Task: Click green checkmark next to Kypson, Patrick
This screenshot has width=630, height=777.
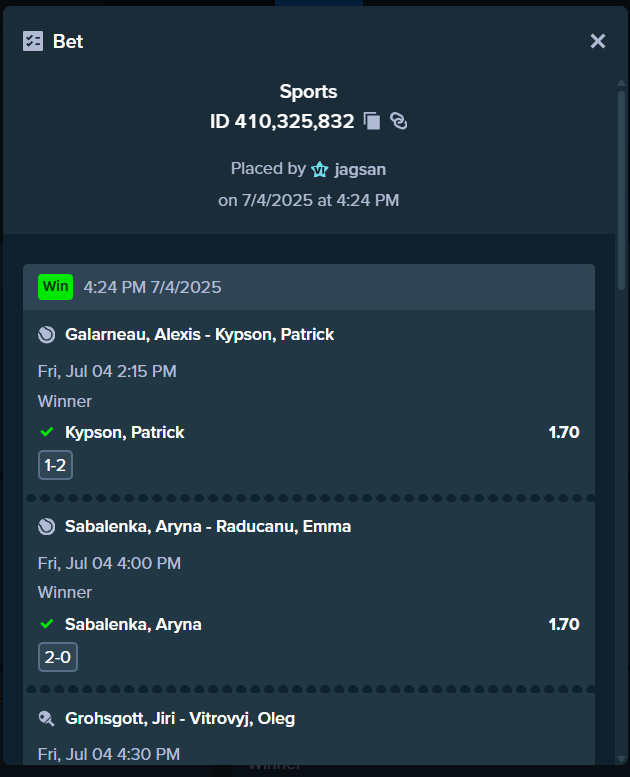Action: [47, 432]
